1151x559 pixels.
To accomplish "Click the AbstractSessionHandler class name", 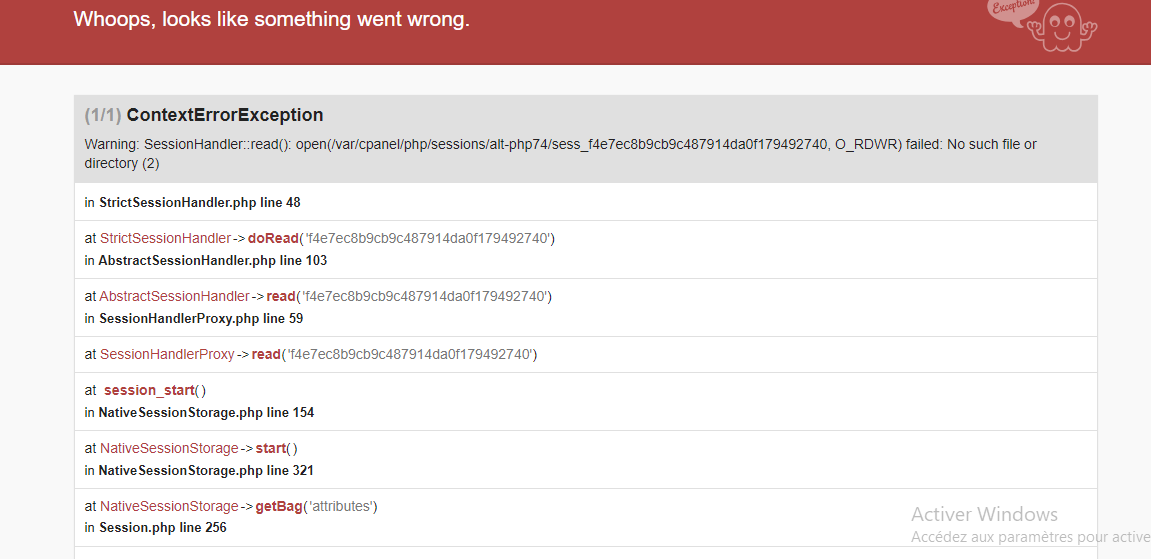I will (x=174, y=296).
